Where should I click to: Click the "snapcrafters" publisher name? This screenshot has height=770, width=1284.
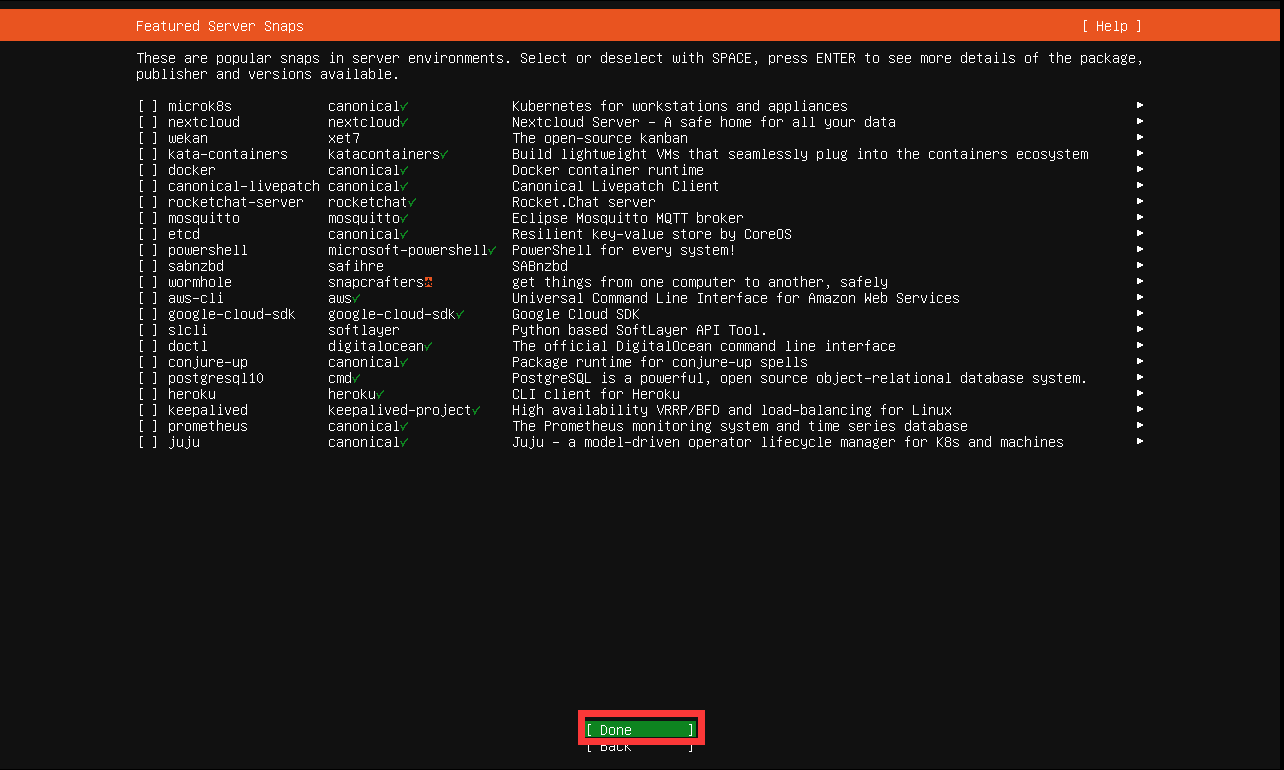pyautogui.click(x=376, y=282)
